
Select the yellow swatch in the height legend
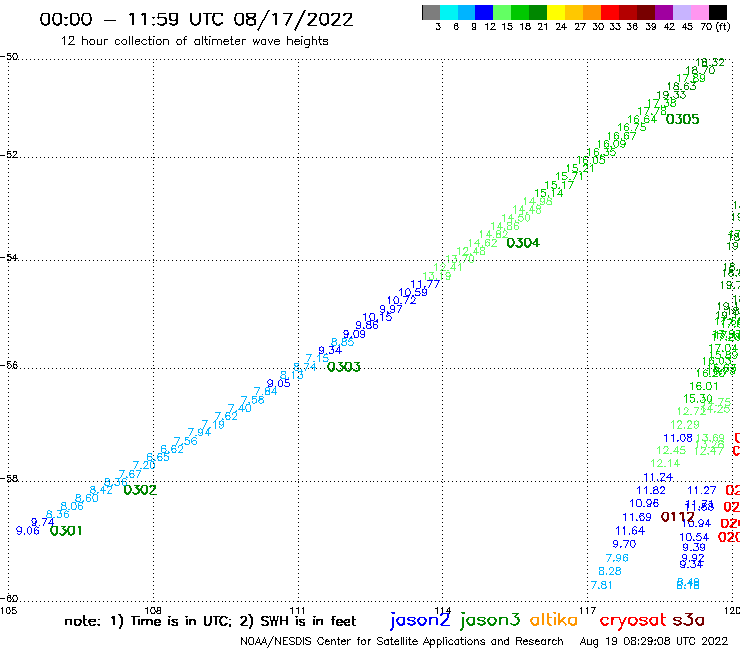(x=556, y=12)
